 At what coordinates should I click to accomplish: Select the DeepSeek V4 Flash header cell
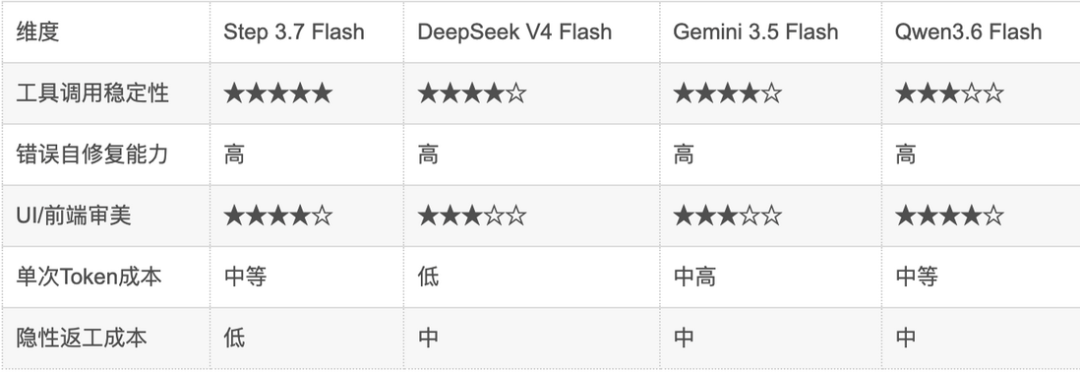(515, 32)
